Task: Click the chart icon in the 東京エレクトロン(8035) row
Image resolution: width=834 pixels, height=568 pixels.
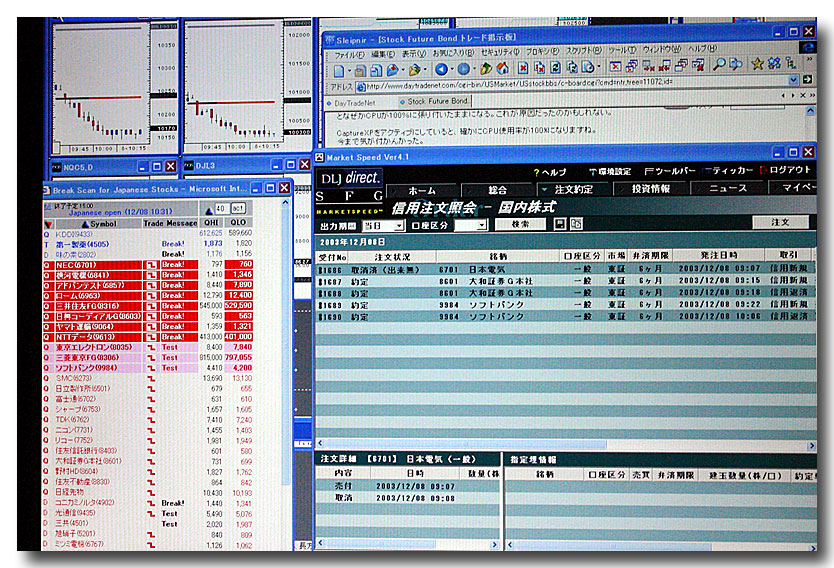Action: pos(151,347)
